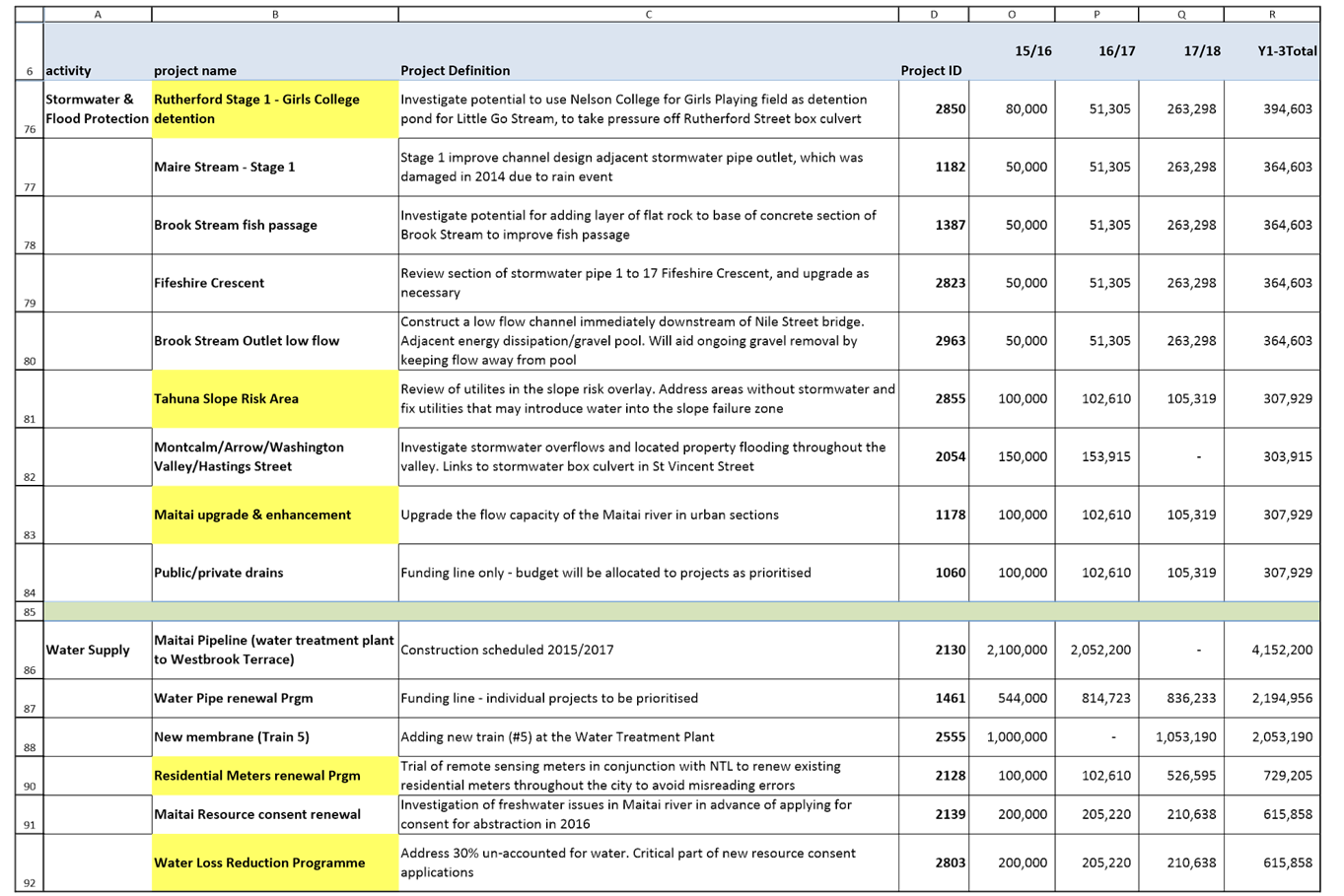Select 'Brook Stream fish passage' cell
The width and height of the screenshot is (1344, 896).
coord(275,225)
